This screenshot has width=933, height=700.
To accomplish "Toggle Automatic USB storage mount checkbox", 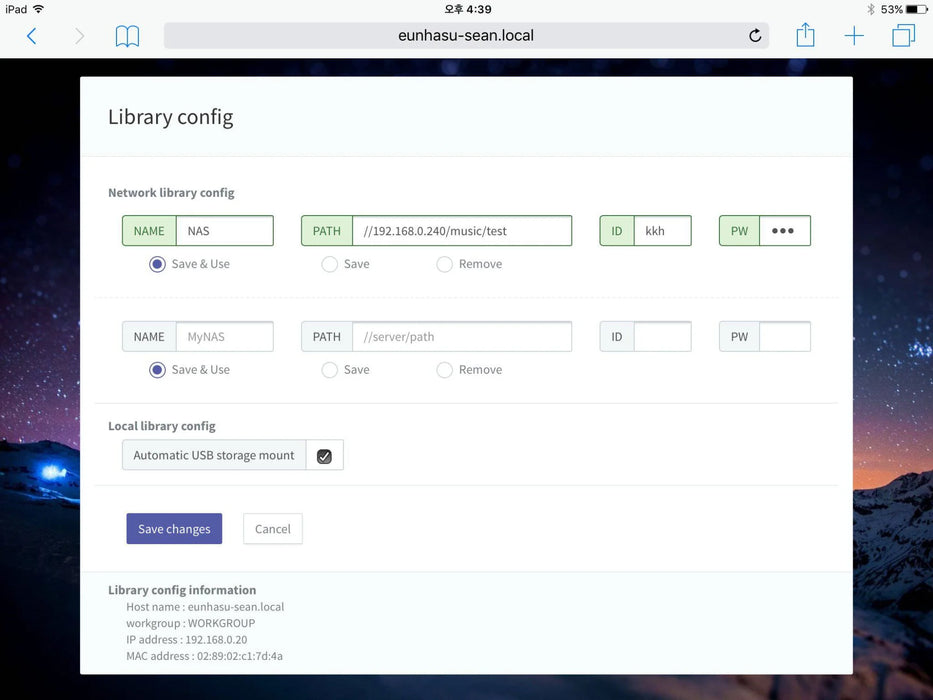I will click(x=324, y=456).
